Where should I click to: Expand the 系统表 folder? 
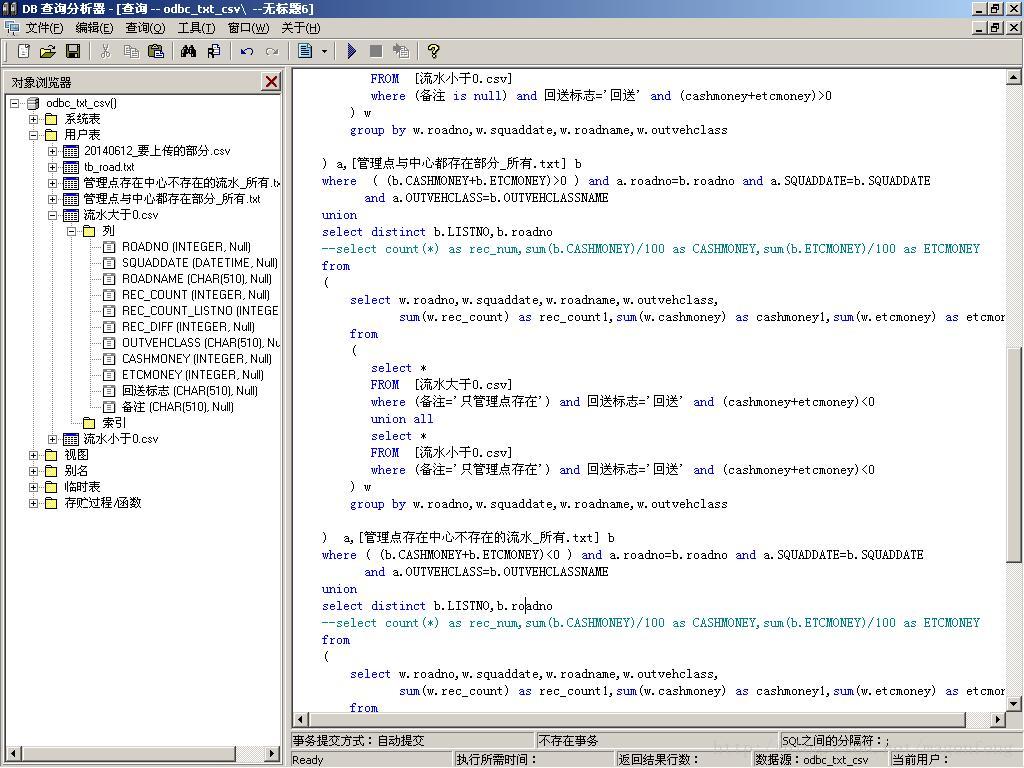(x=33, y=120)
